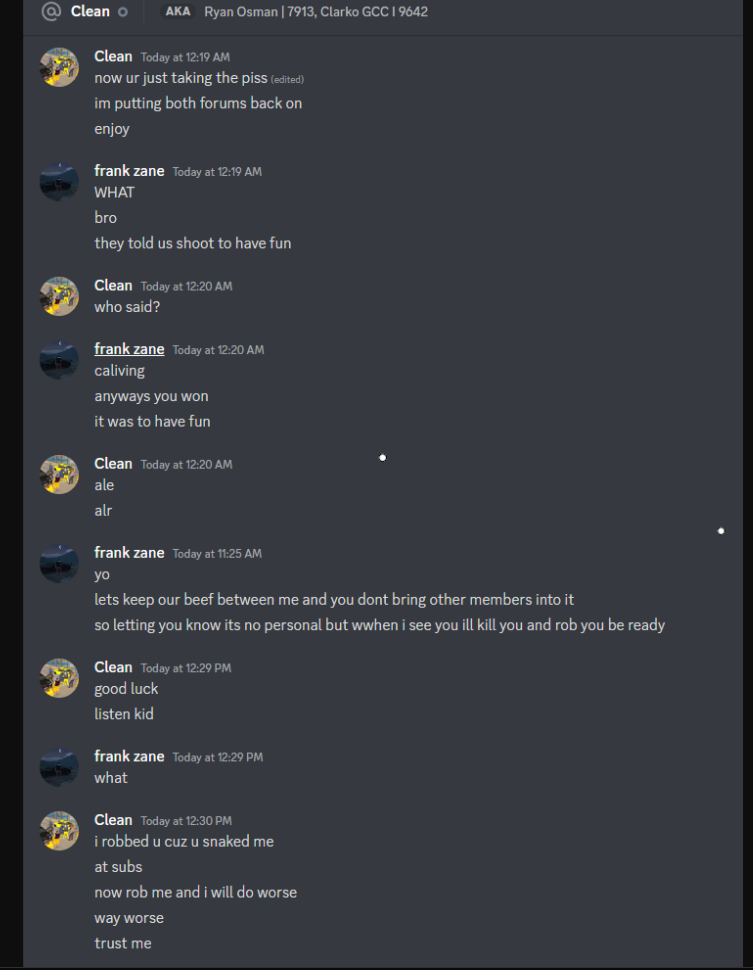Screen dimensions: 753x970
Task: Open frank zane's avatar beside the WHAT message
Action: click(59, 182)
